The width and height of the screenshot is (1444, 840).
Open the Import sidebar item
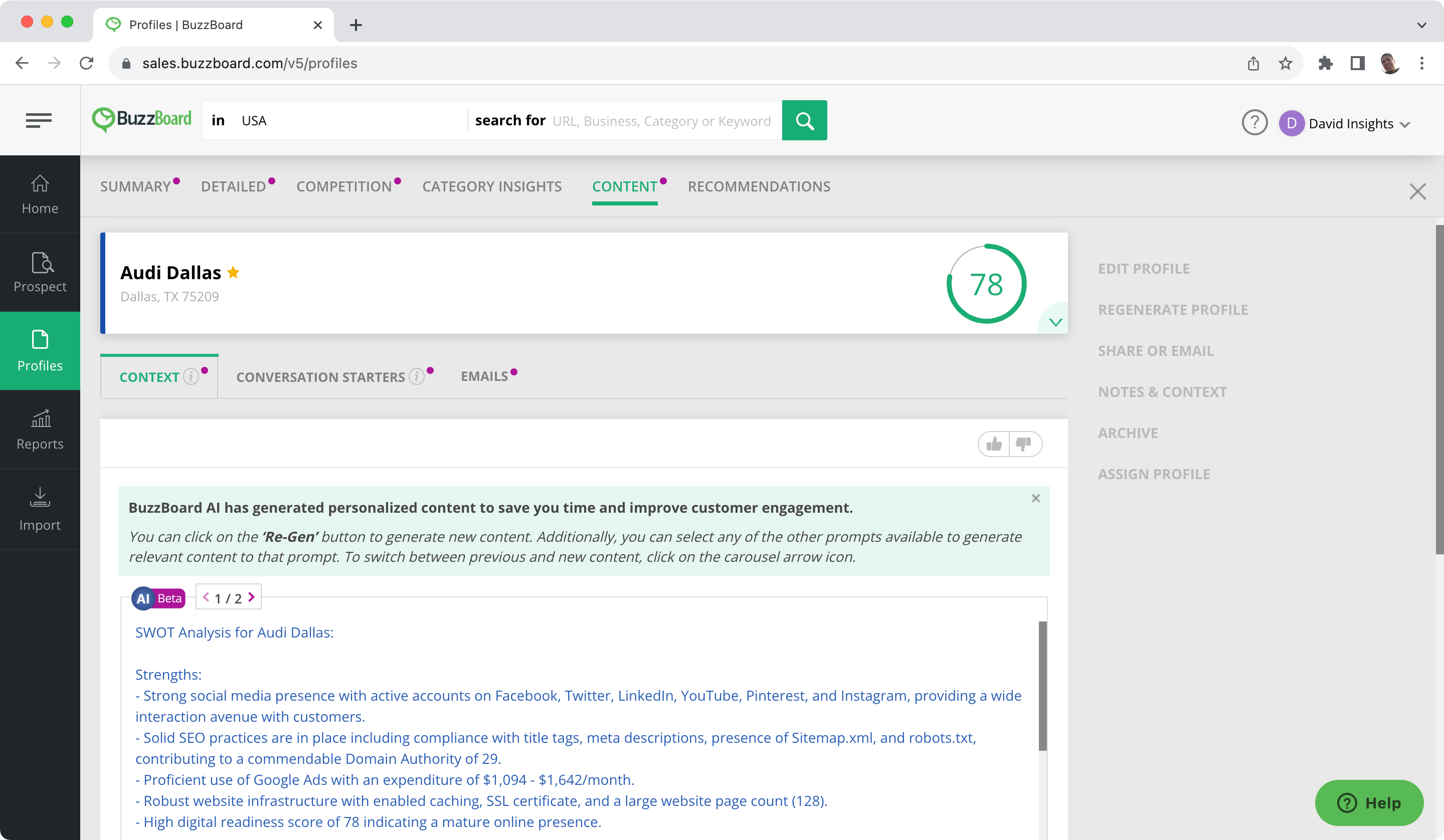[x=40, y=509]
